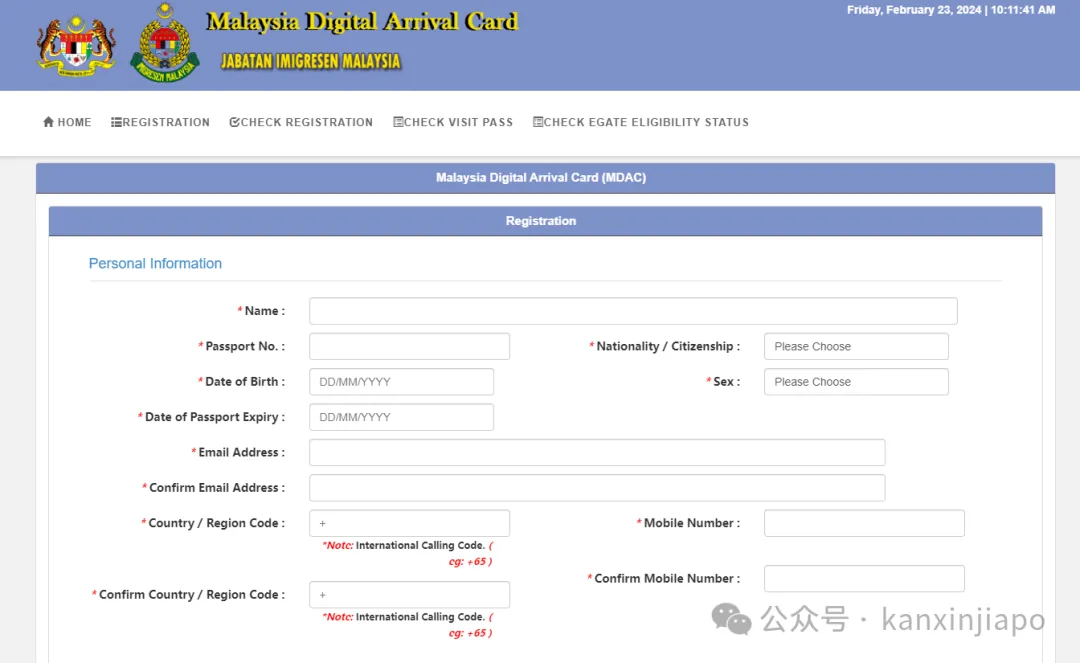Click the JABATAN IMIGRESEN MALAYSIA subtitle
1080x663 pixels.
pyautogui.click(x=311, y=61)
